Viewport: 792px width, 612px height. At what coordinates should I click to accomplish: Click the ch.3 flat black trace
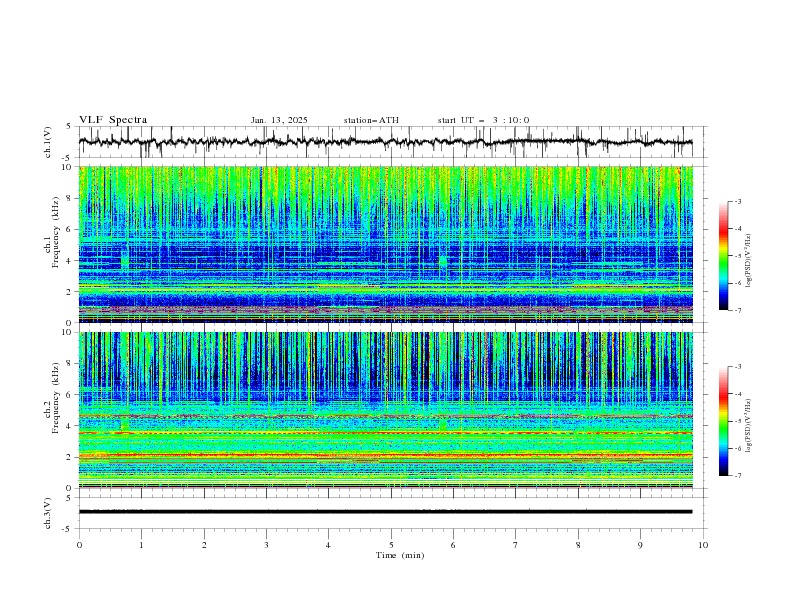click(385, 512)
